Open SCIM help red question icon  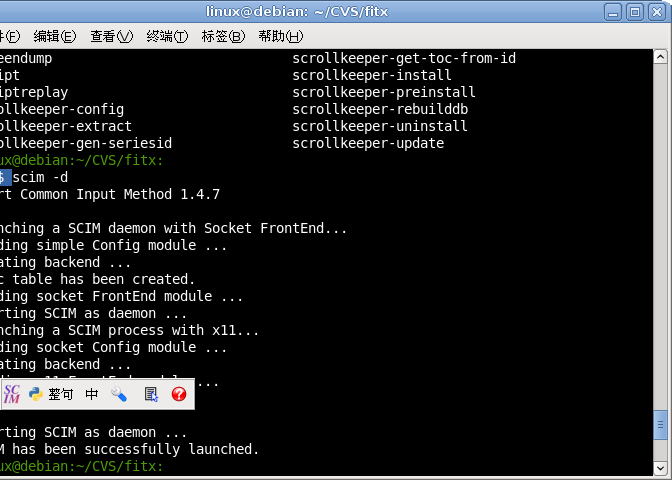click(179, 394)
